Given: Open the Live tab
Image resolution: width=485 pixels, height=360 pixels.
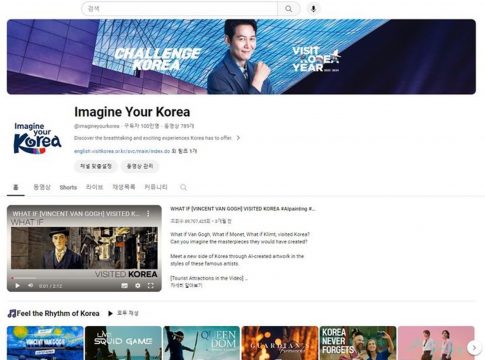Looking at the screenshot, I should point(94,187).
